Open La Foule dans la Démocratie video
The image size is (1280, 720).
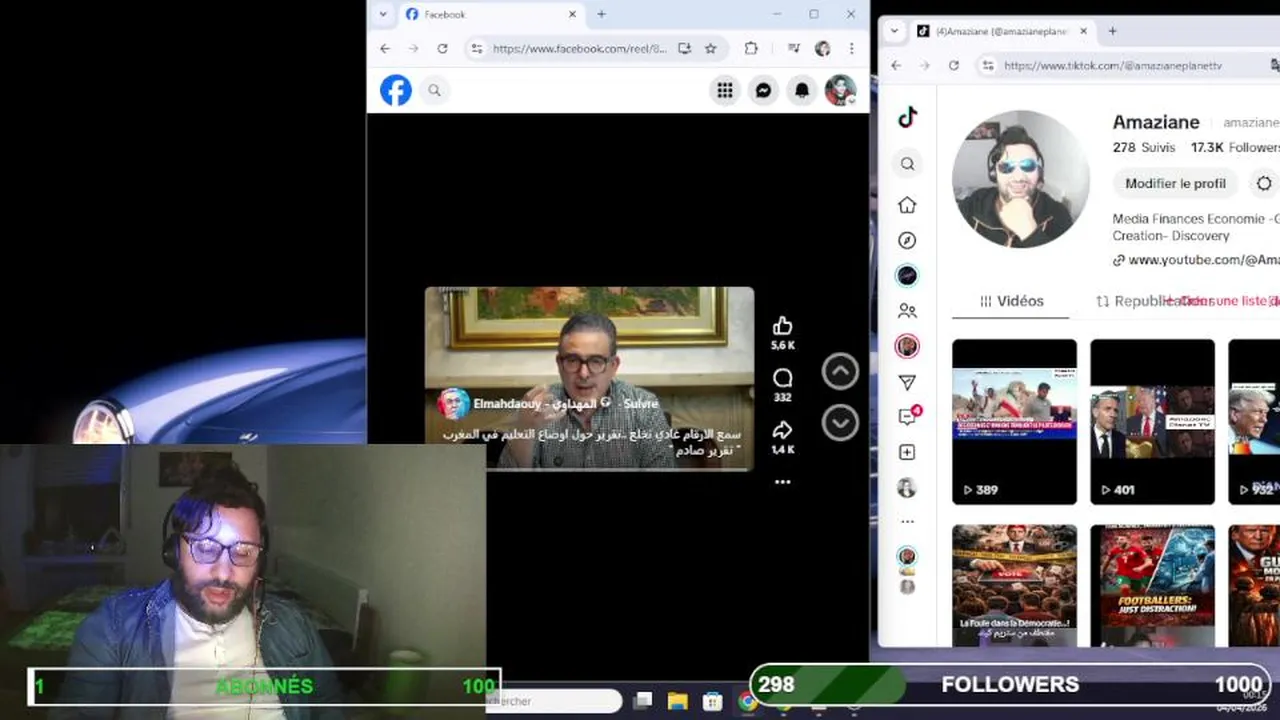pos(1014,586)
